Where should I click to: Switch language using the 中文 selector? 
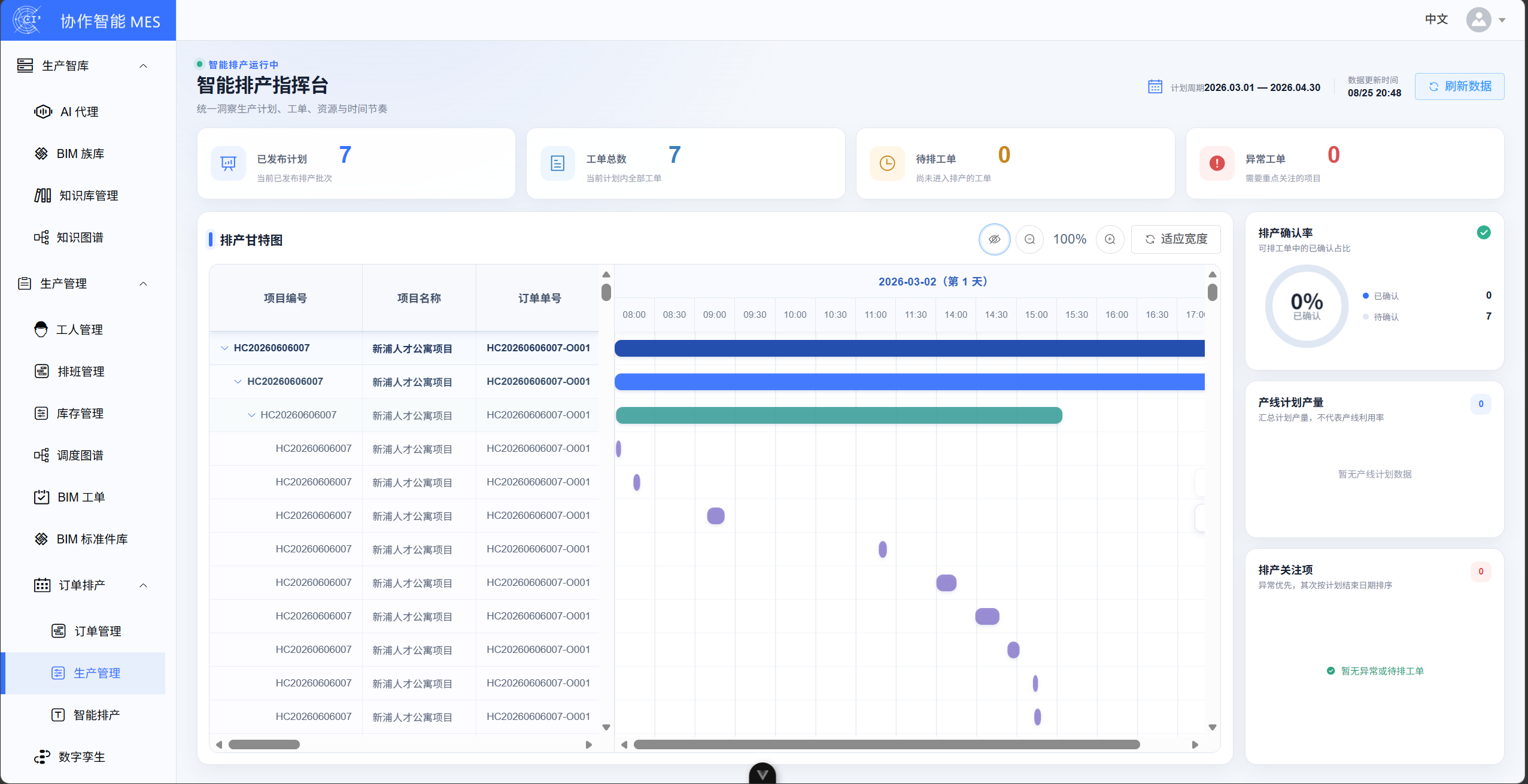click(1436, 19)
